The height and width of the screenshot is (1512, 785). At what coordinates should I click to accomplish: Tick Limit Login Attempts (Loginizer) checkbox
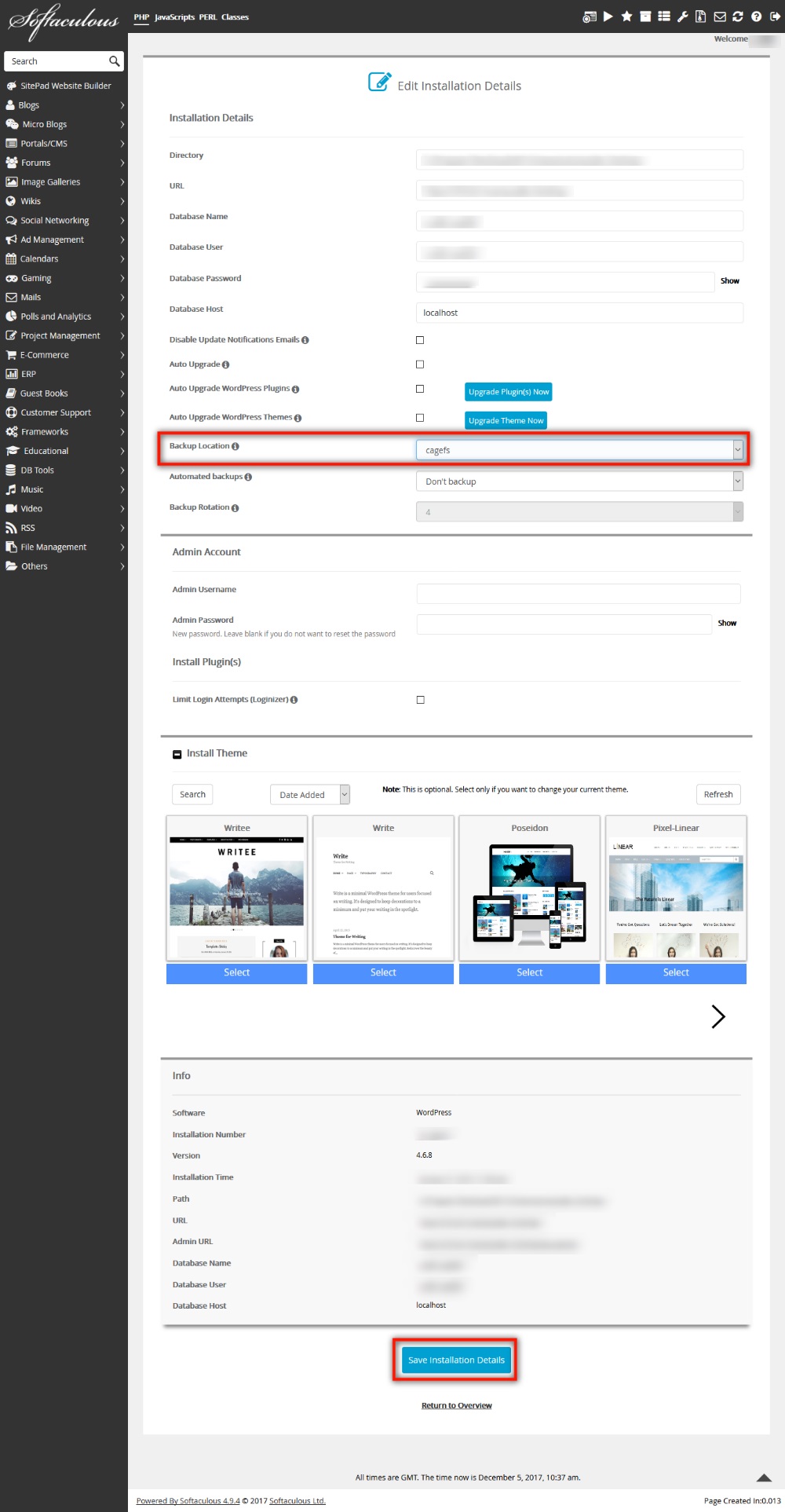421,700
